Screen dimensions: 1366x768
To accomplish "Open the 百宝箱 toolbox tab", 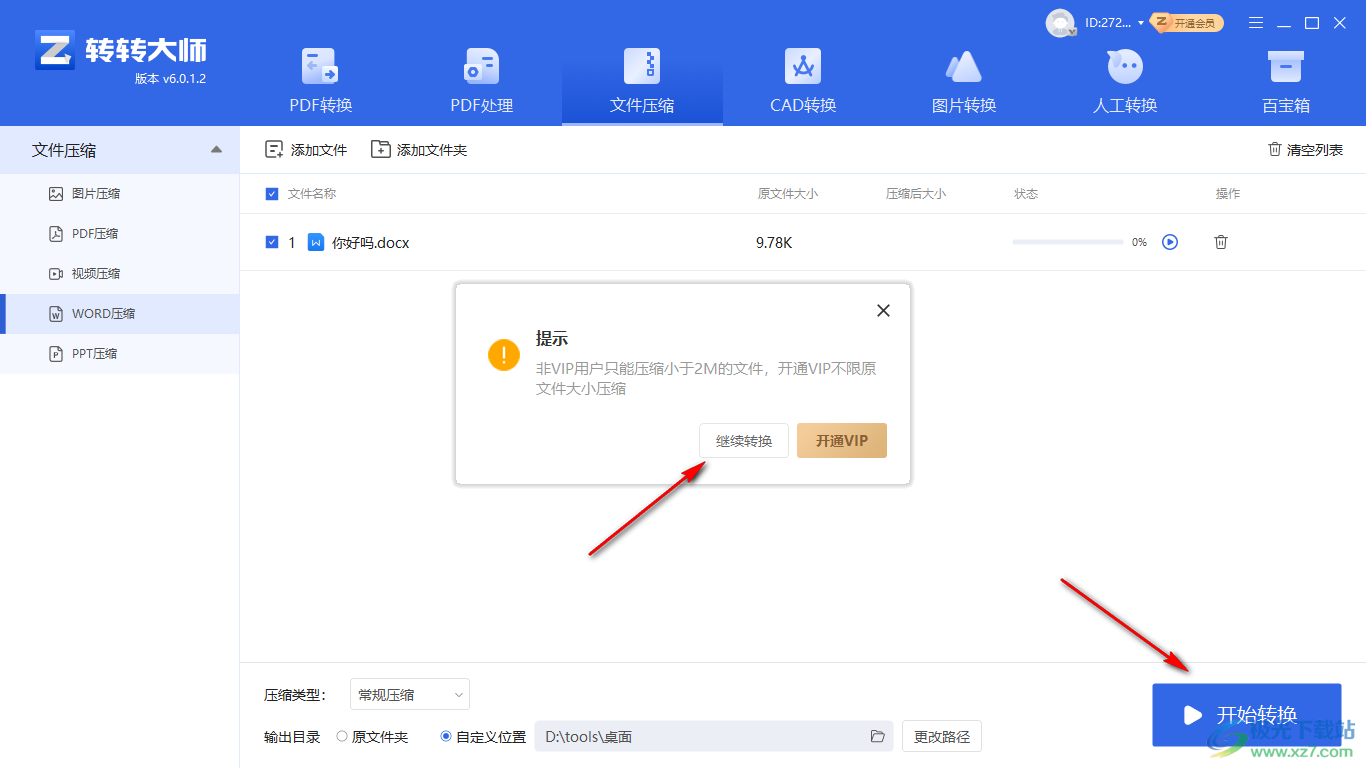I will tap(1285, 82).
